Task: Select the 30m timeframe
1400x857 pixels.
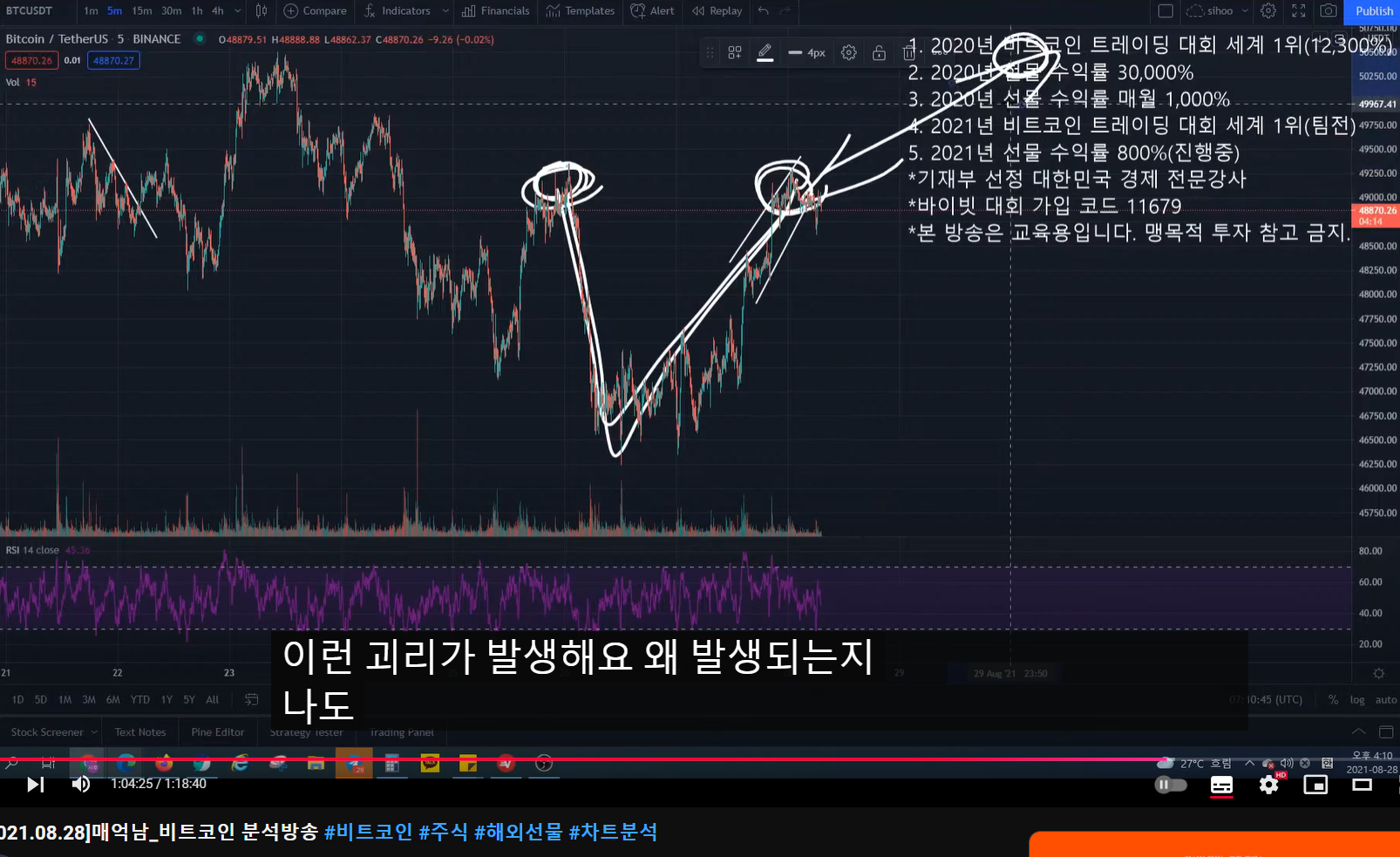Action: tap(171, 11)
